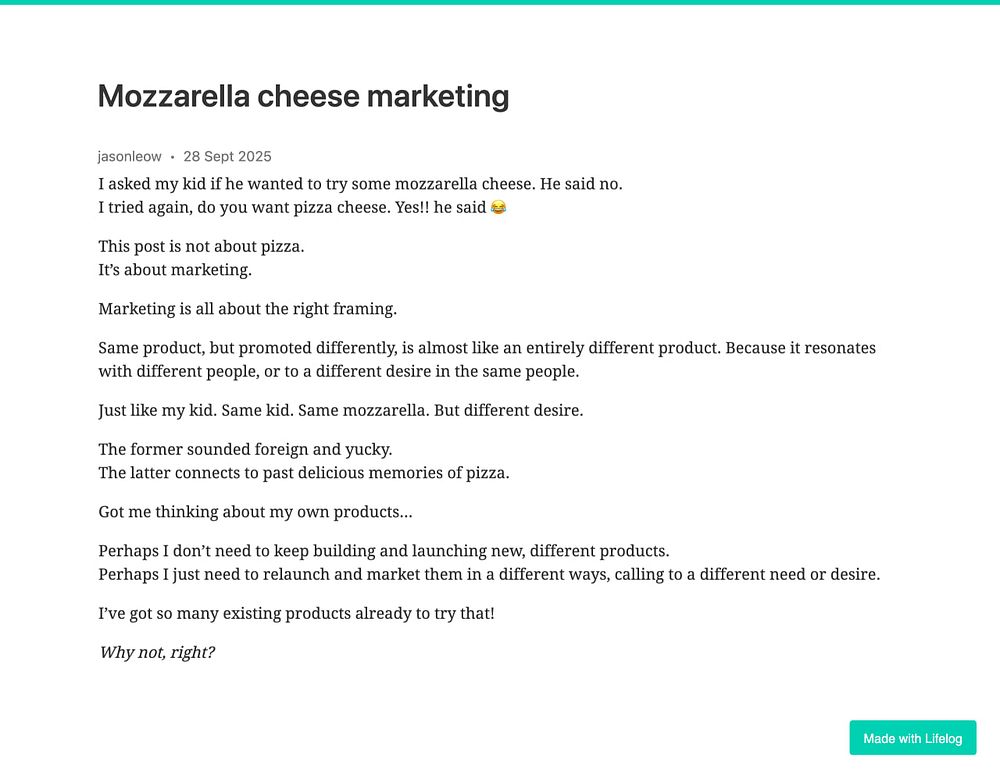Click the line 'Perhaps I just need to relaunch'

(x=488, y=575)
